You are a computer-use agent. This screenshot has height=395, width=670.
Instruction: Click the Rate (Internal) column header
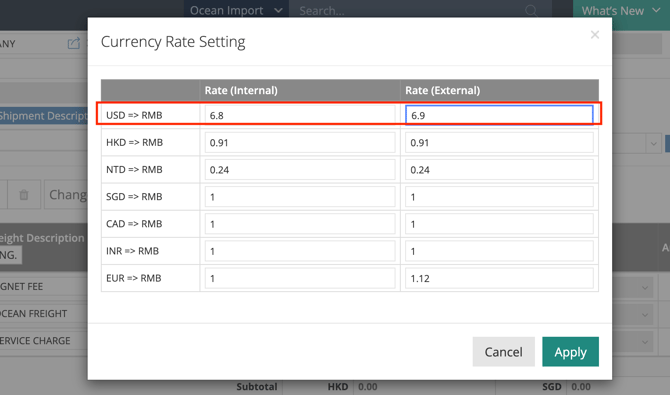click(241, 90)
